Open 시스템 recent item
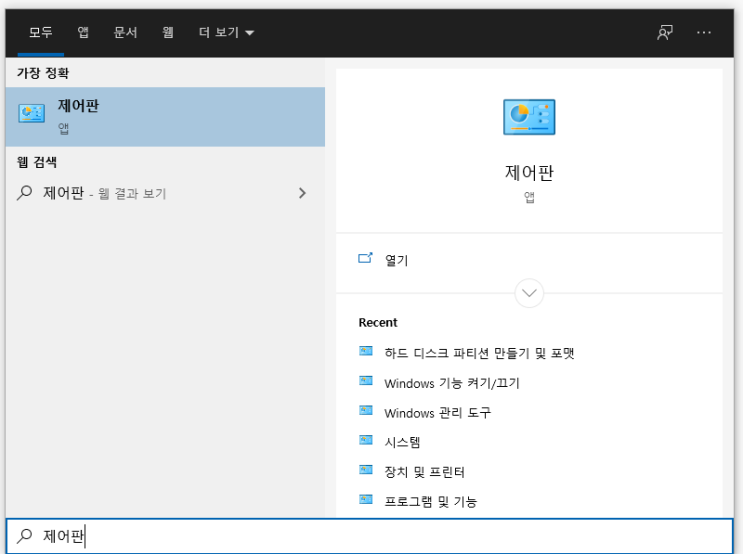This screenshot has height=554, width=743. click(402, 442)
